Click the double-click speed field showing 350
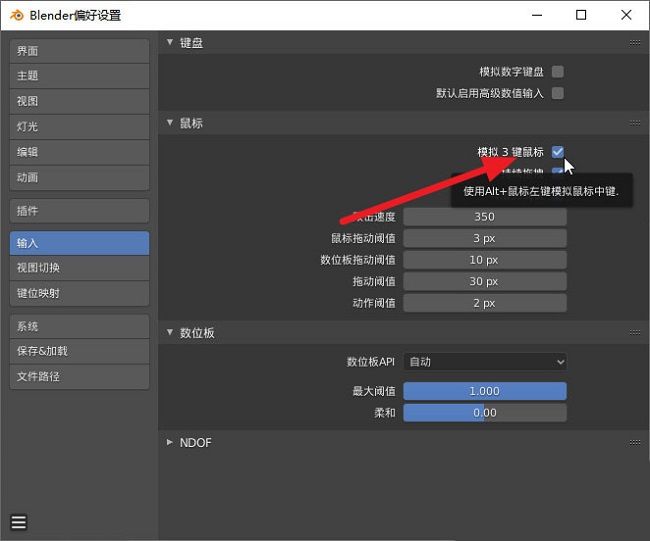This screenshot has height=541, width=650. [485, 217]
